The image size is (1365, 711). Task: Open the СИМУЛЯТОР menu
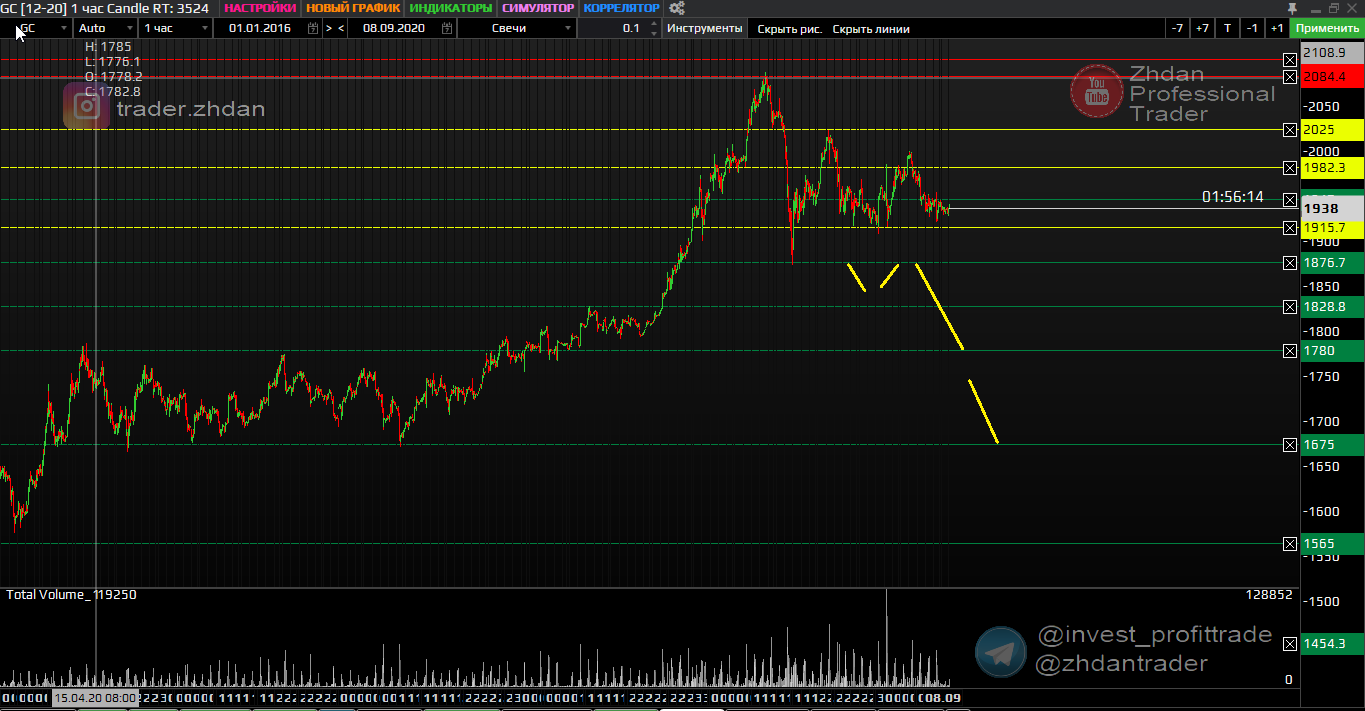coord(538,8)
